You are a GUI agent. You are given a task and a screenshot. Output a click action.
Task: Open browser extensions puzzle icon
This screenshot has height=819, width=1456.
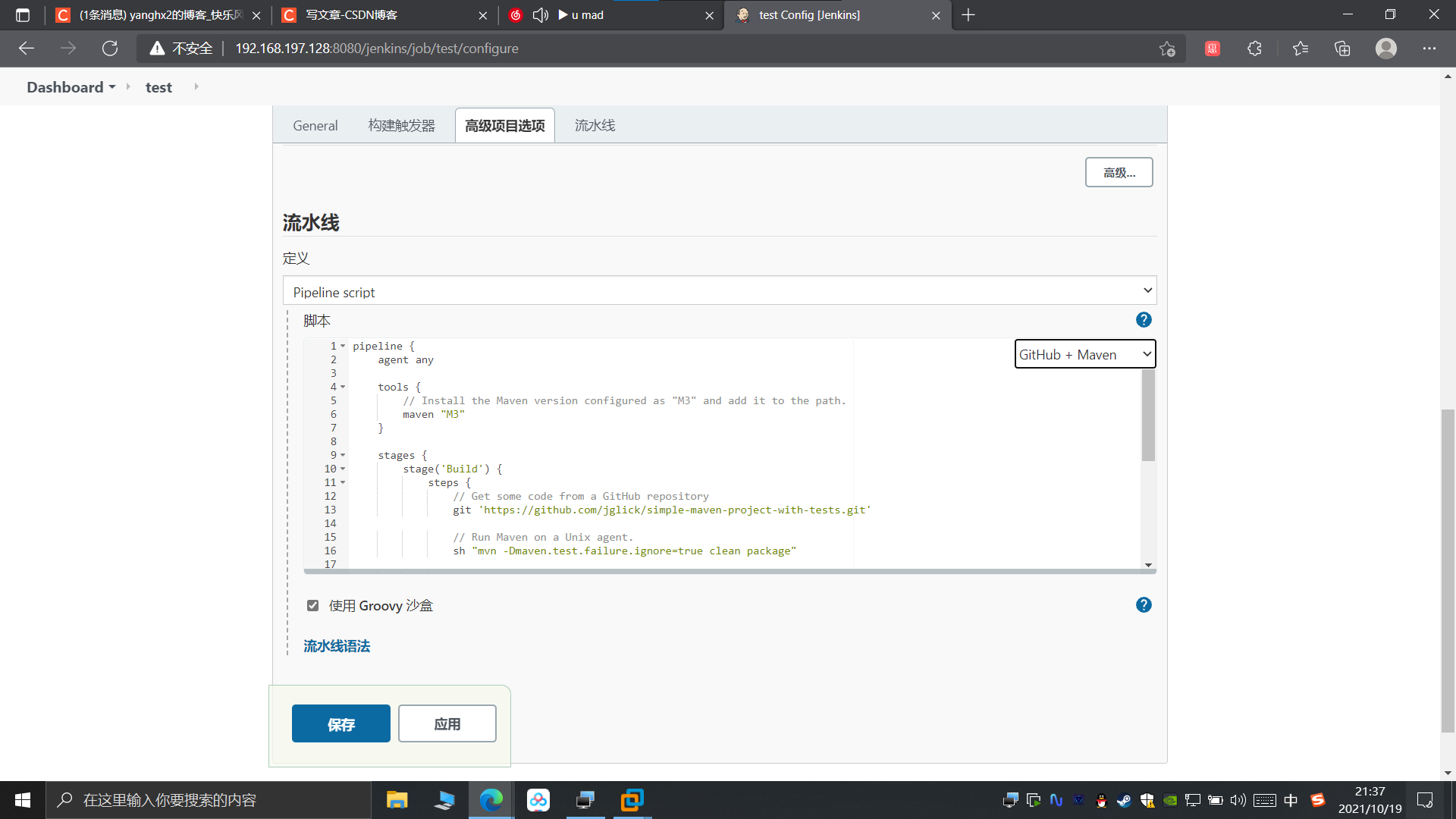(1254, 49)
